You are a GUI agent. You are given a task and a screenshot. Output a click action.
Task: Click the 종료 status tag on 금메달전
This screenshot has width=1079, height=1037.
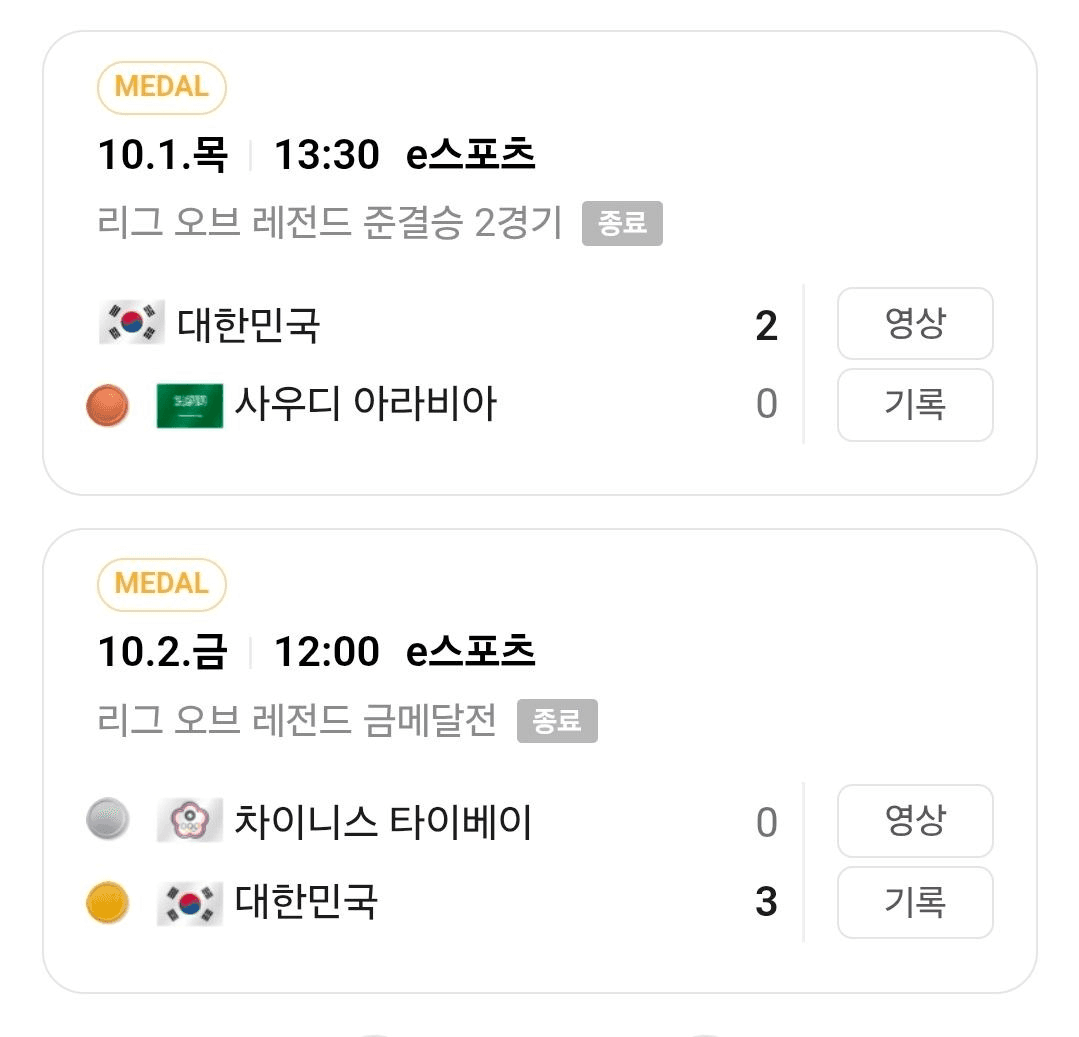[557, 720]
